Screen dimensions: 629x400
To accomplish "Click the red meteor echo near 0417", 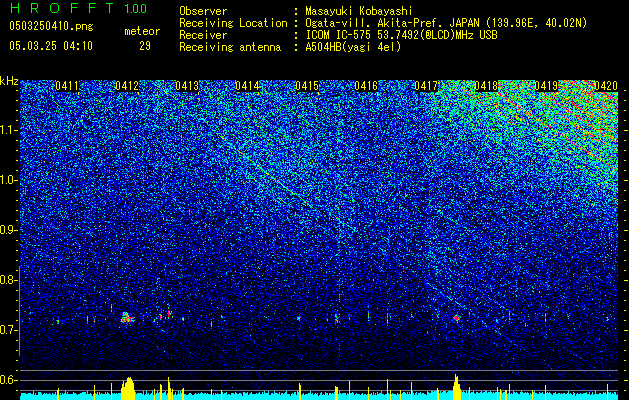I will [x=456, y=318].
